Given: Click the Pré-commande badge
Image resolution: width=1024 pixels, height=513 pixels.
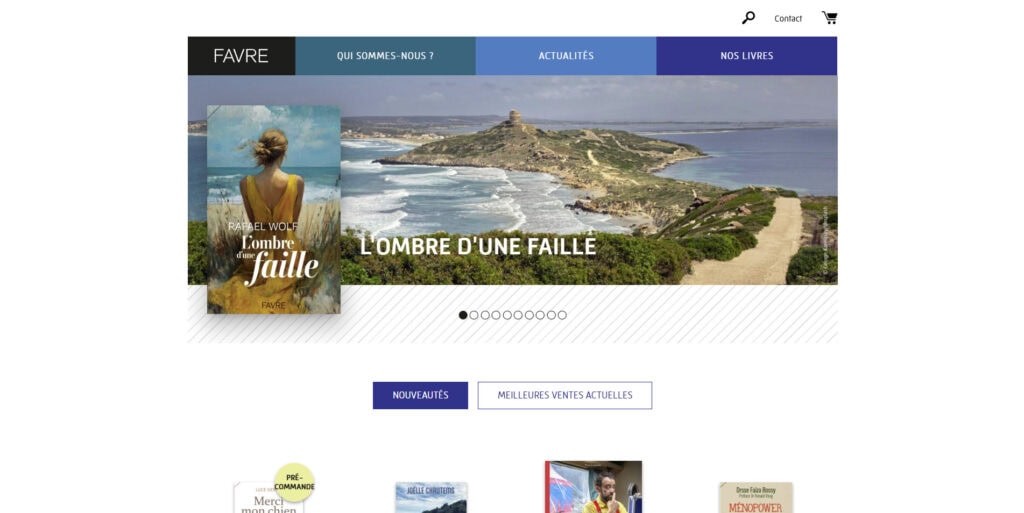Looking at the screenshot, I should pyautogui.click(x=294, y=482).
